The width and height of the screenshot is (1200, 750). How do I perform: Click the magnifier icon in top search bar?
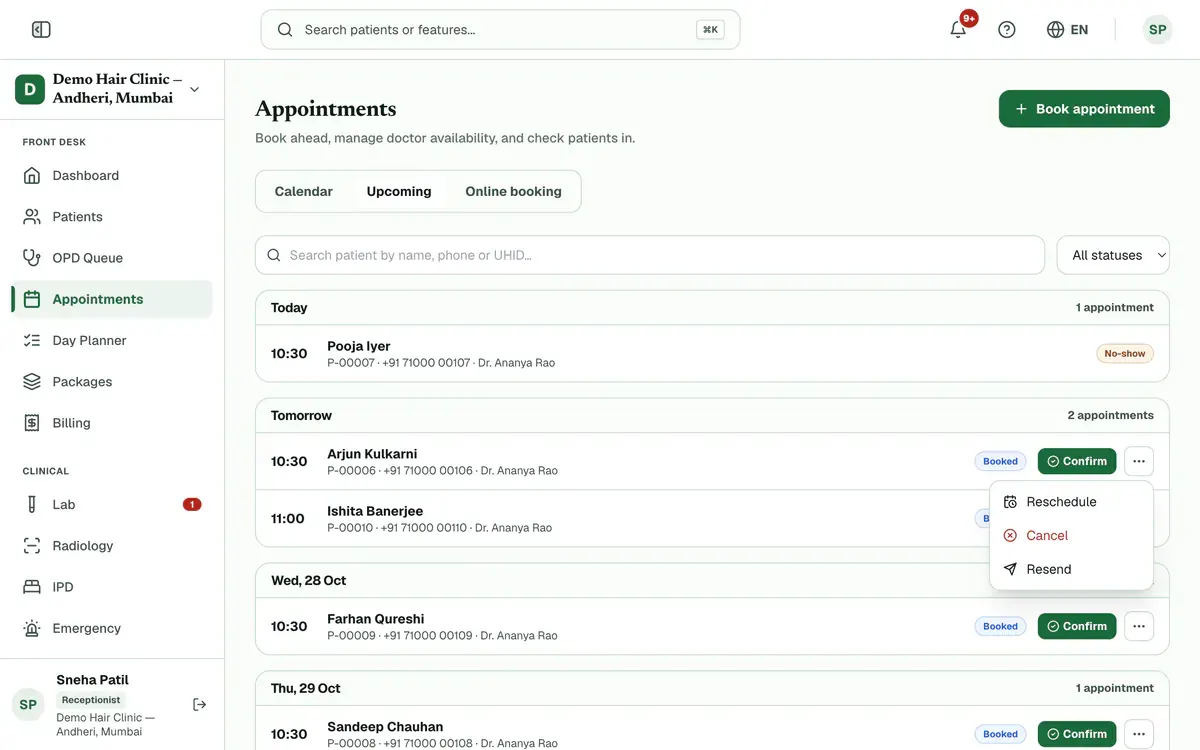point(285,30)
